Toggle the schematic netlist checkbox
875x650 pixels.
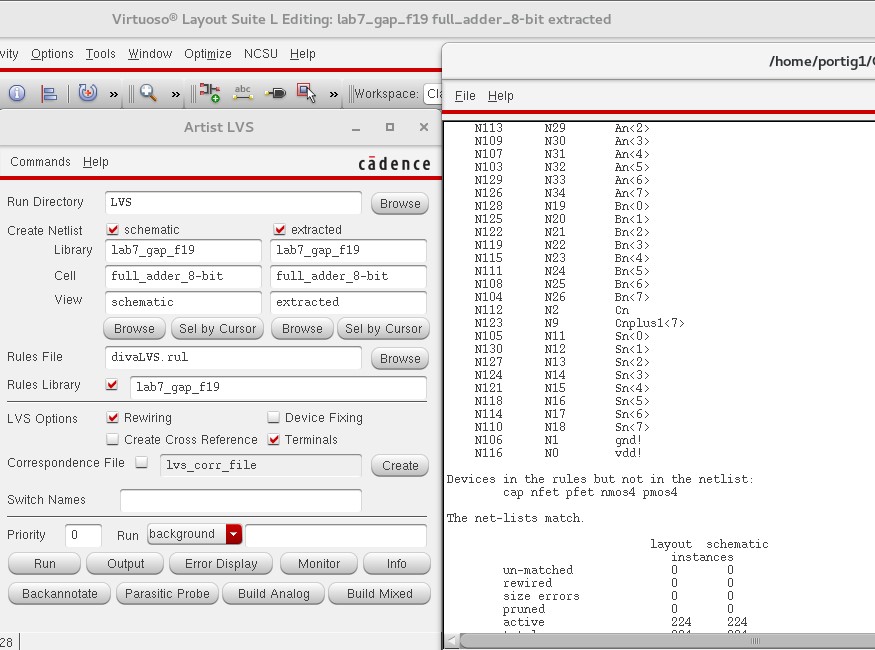click(x=113, y=230)
